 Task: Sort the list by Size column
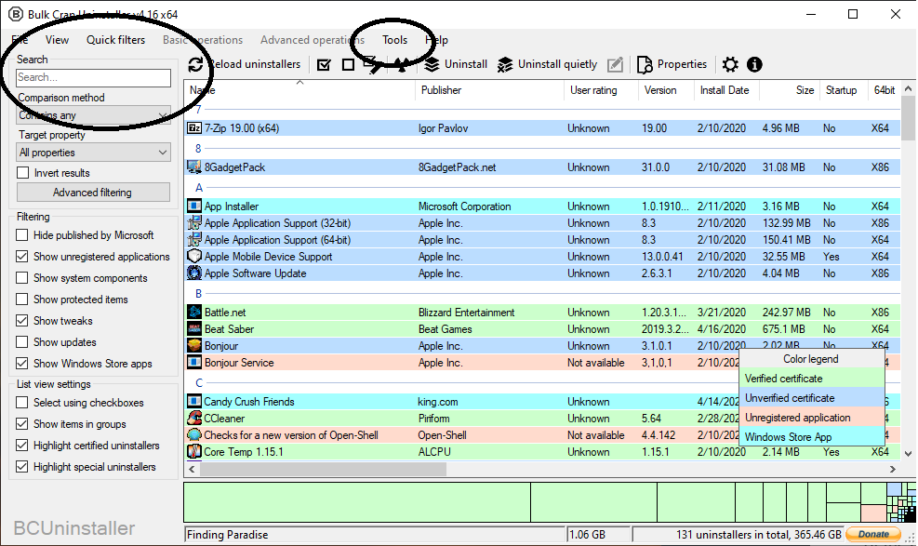pos(790,90)
